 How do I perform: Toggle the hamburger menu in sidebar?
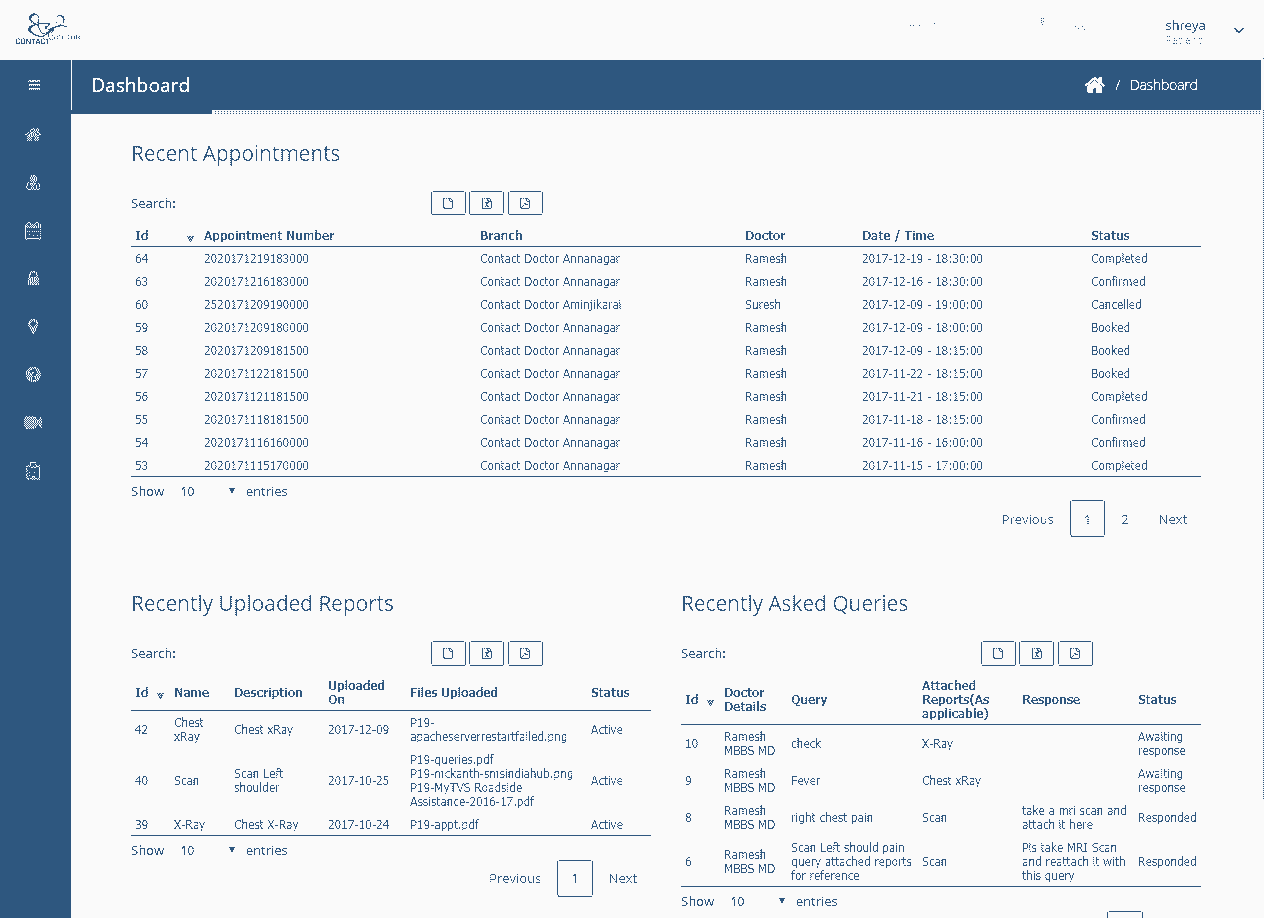coord(34,85)
